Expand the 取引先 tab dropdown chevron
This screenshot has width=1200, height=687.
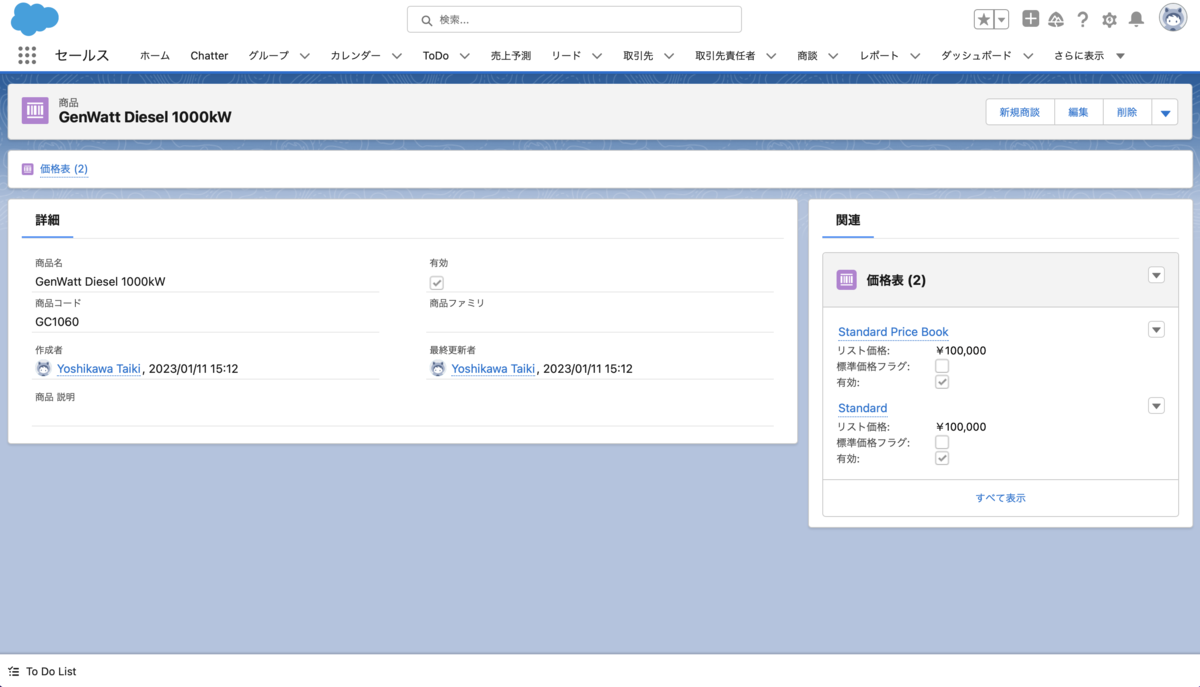click(x=669, y=56)
